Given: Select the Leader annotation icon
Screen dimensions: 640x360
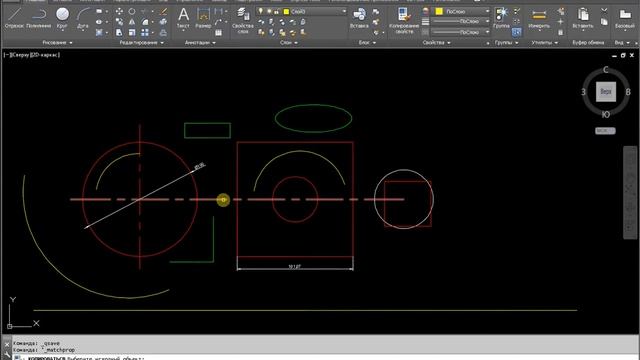Looking at the screenshot, I should tap(218, 22).
